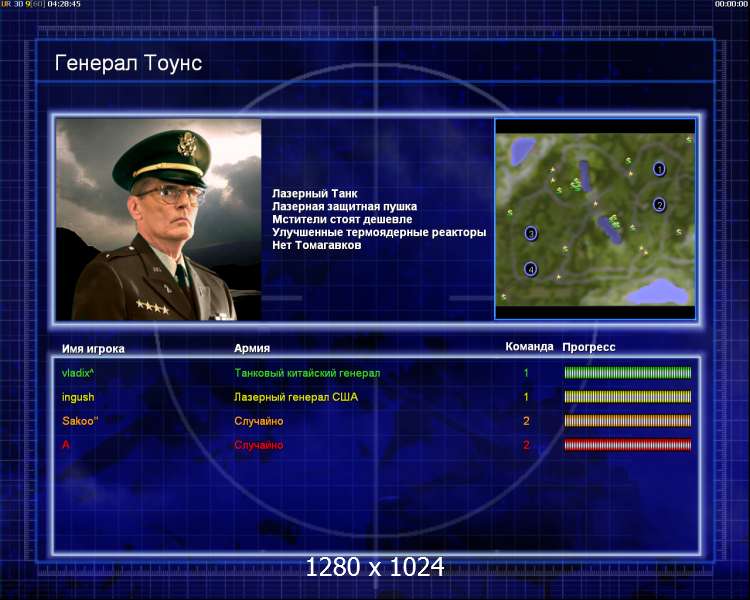
Task: Click the green progress bar for vladix^
Action: pyautogui.click(x=628, y=373)
